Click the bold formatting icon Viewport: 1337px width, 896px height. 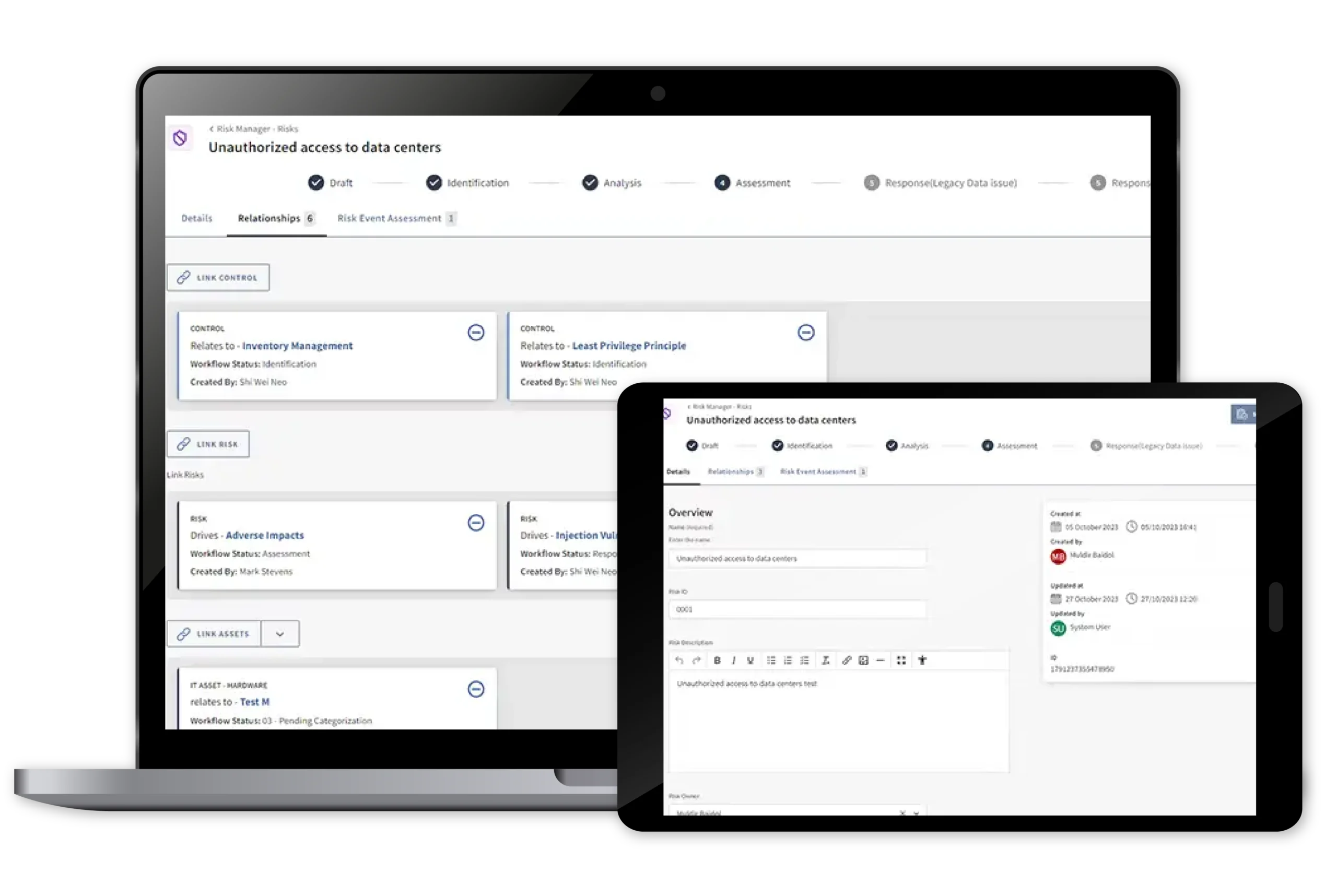(717, 660)
